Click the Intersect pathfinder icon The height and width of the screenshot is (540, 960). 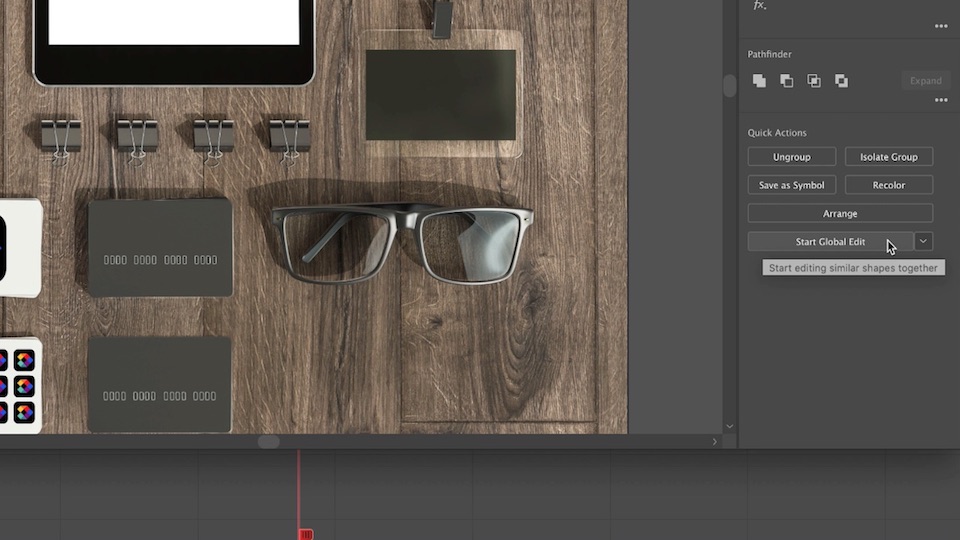(x=814, y=81)
